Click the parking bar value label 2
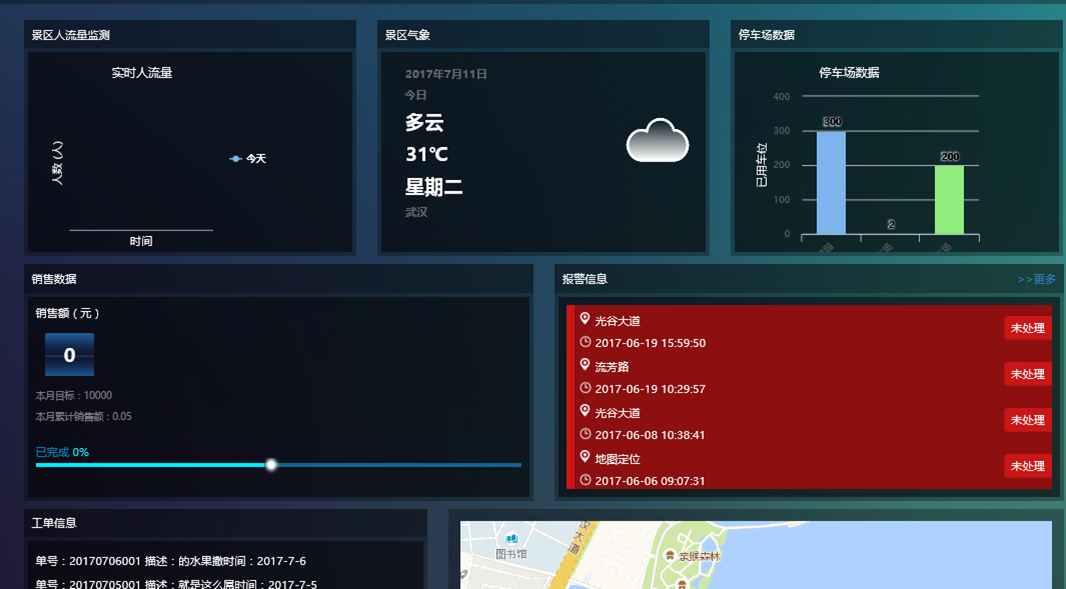Screen dimensions: 1066x589 [x=891, y=224]
